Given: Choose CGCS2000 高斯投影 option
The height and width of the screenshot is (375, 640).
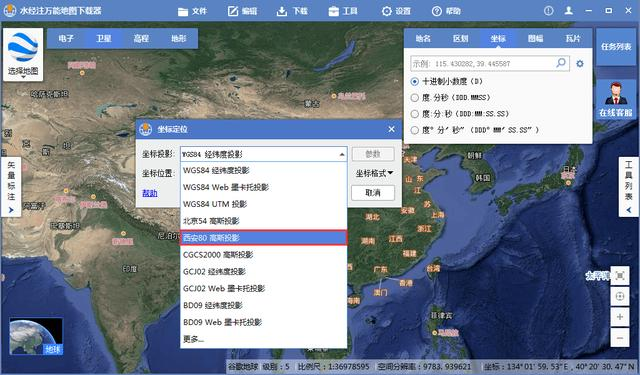Looking at the screenshot, I should [263, 255].
